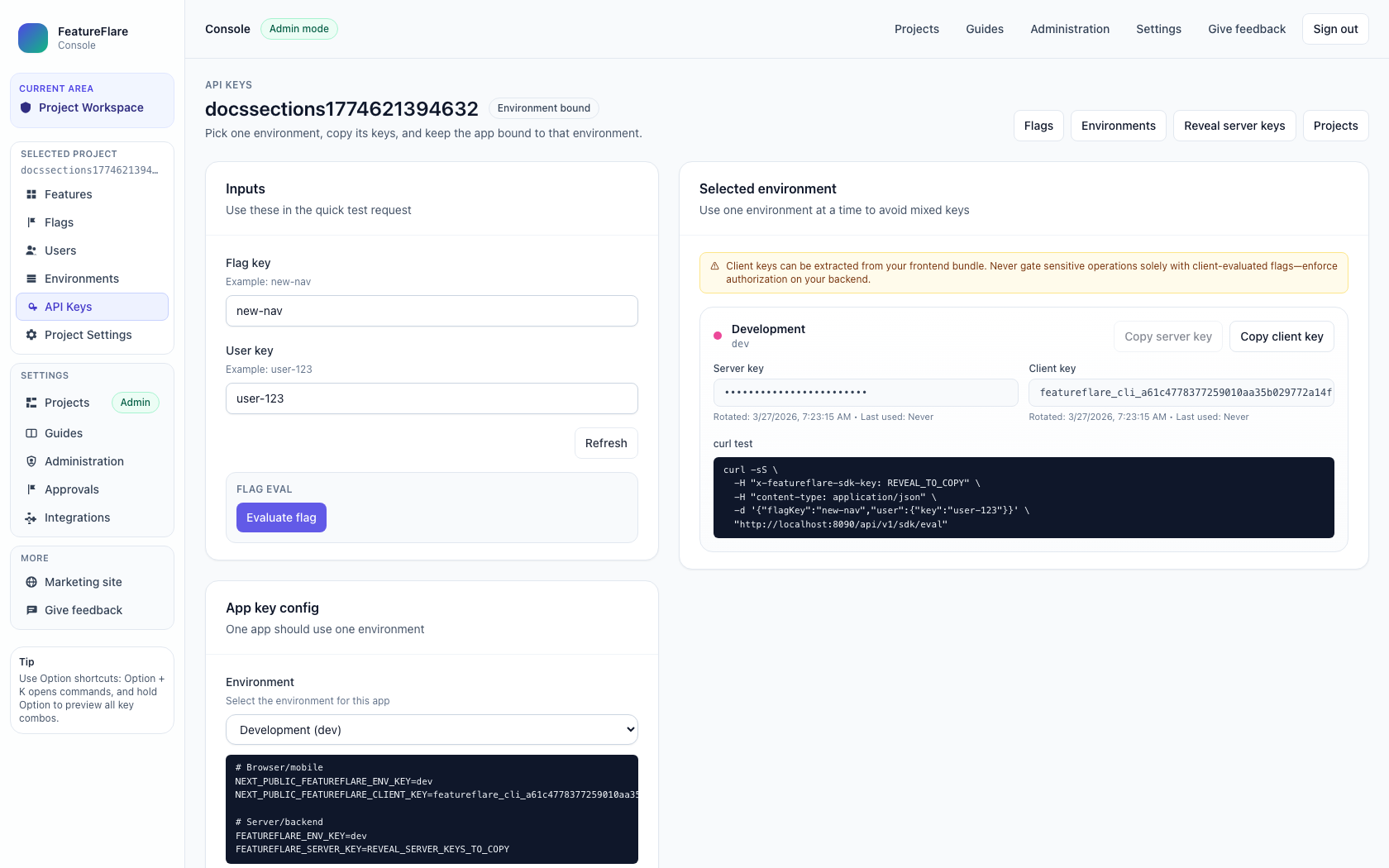Focus the User key input field
The image size is (1389, 868).
click(x=432, y=398)
